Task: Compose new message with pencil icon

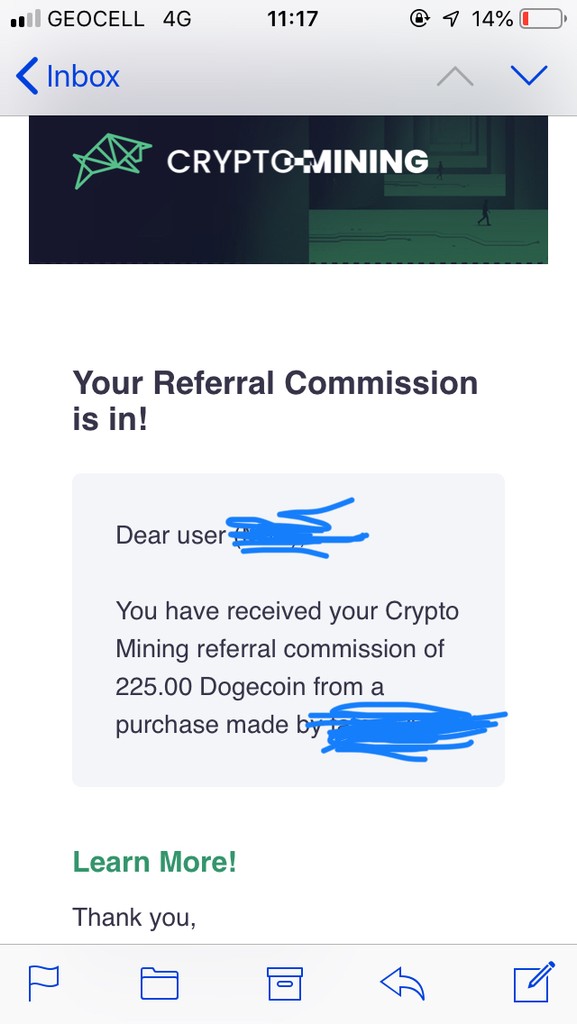Action: [x=534, y=982]
